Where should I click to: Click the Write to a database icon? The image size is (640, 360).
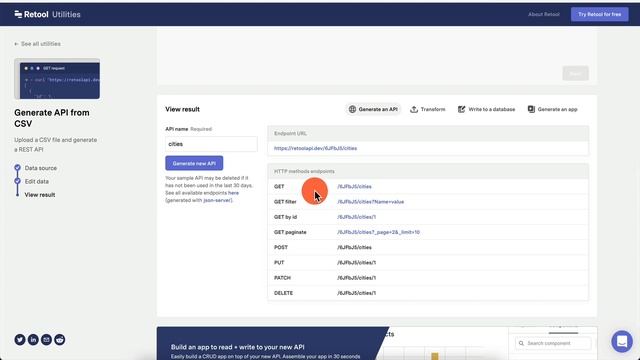461,109
